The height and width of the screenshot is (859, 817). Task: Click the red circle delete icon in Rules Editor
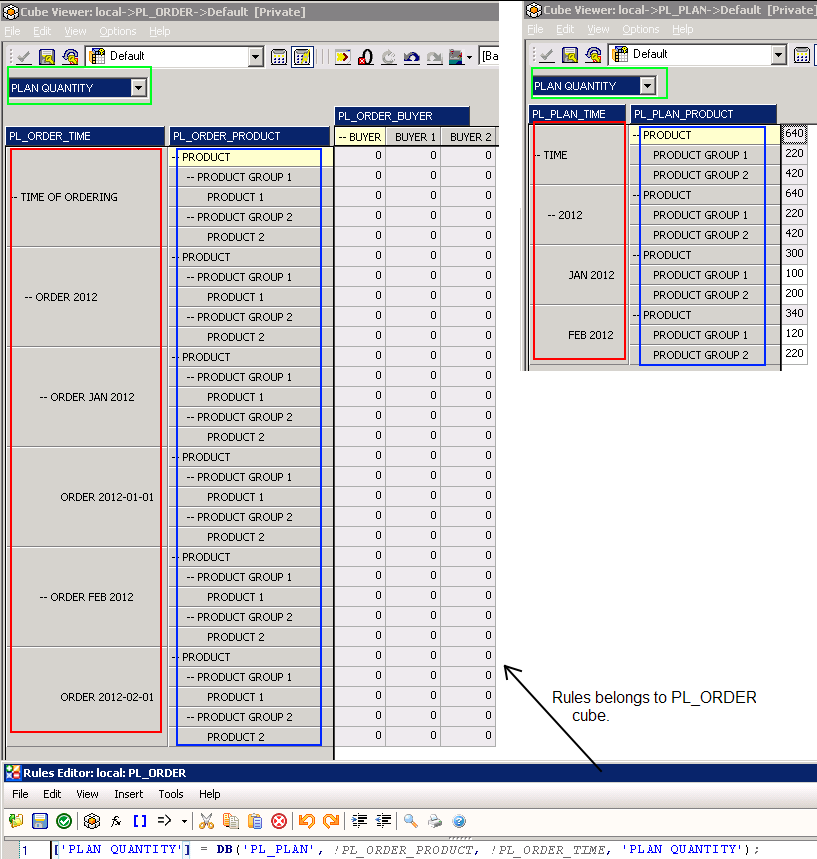[279, 821]
